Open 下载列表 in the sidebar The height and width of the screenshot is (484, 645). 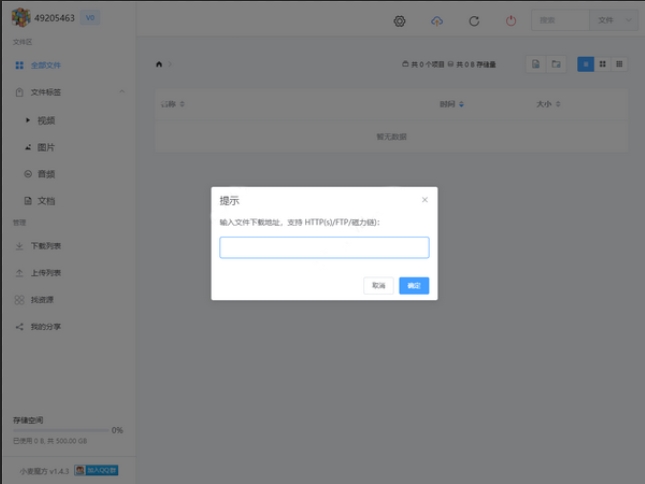[x=45, y=246]
